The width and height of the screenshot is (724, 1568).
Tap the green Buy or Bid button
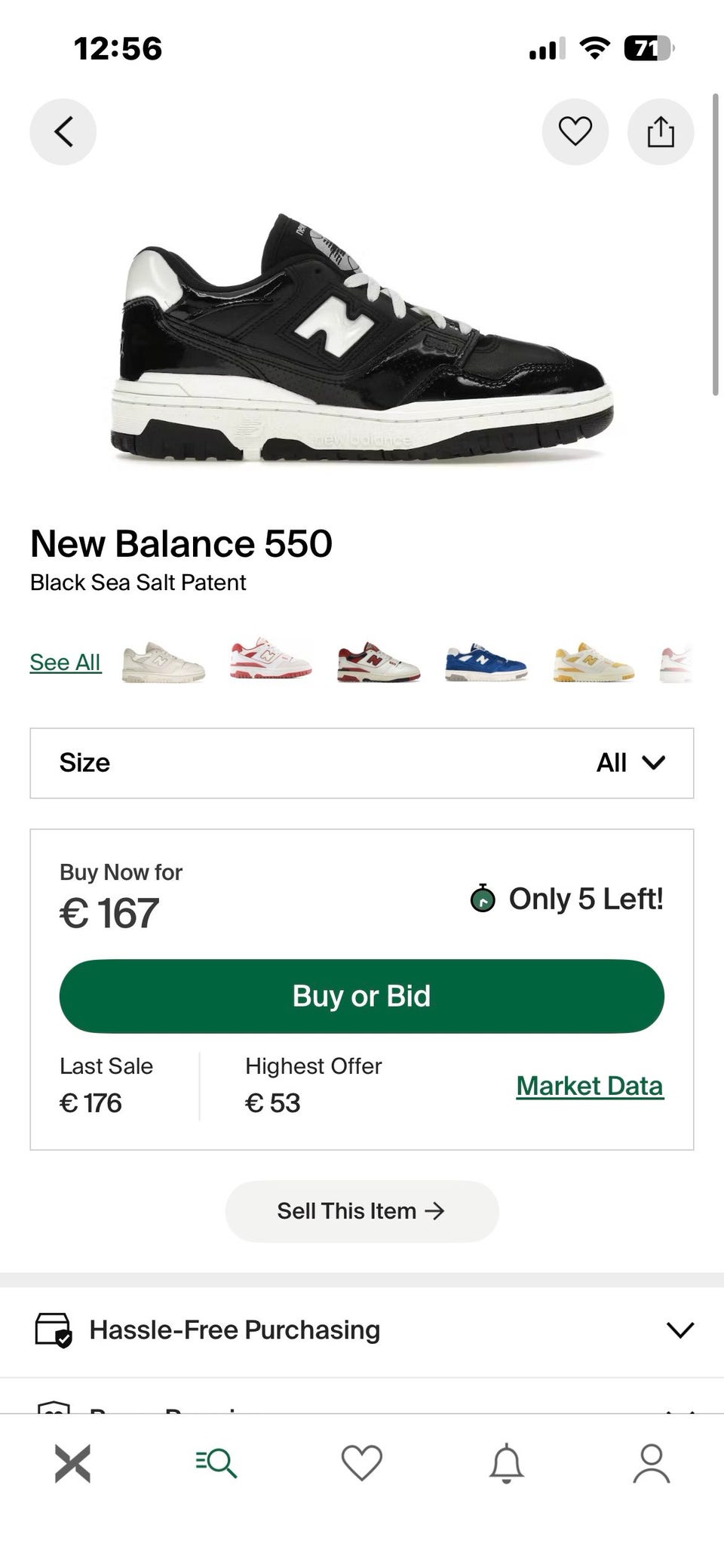click(362, 996)
